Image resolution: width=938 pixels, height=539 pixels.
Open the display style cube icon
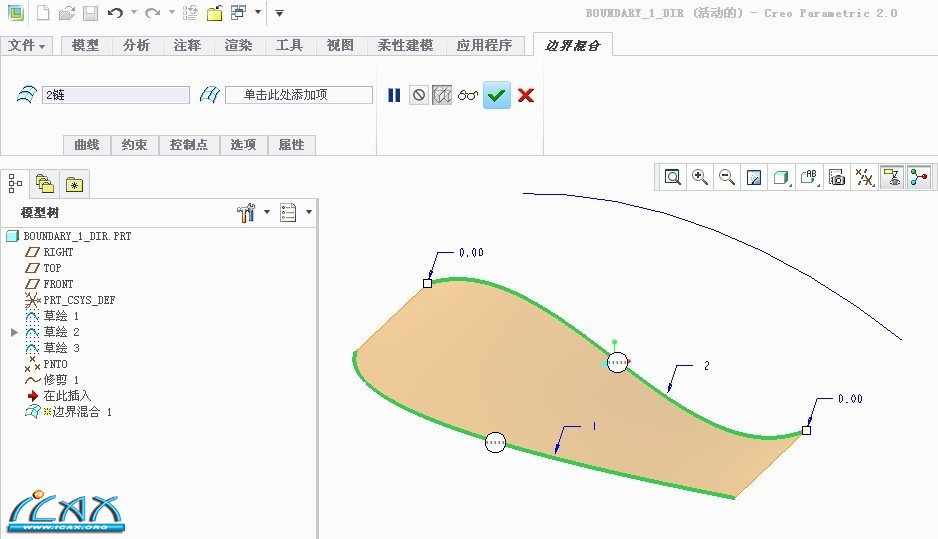[x=781, y=178]
